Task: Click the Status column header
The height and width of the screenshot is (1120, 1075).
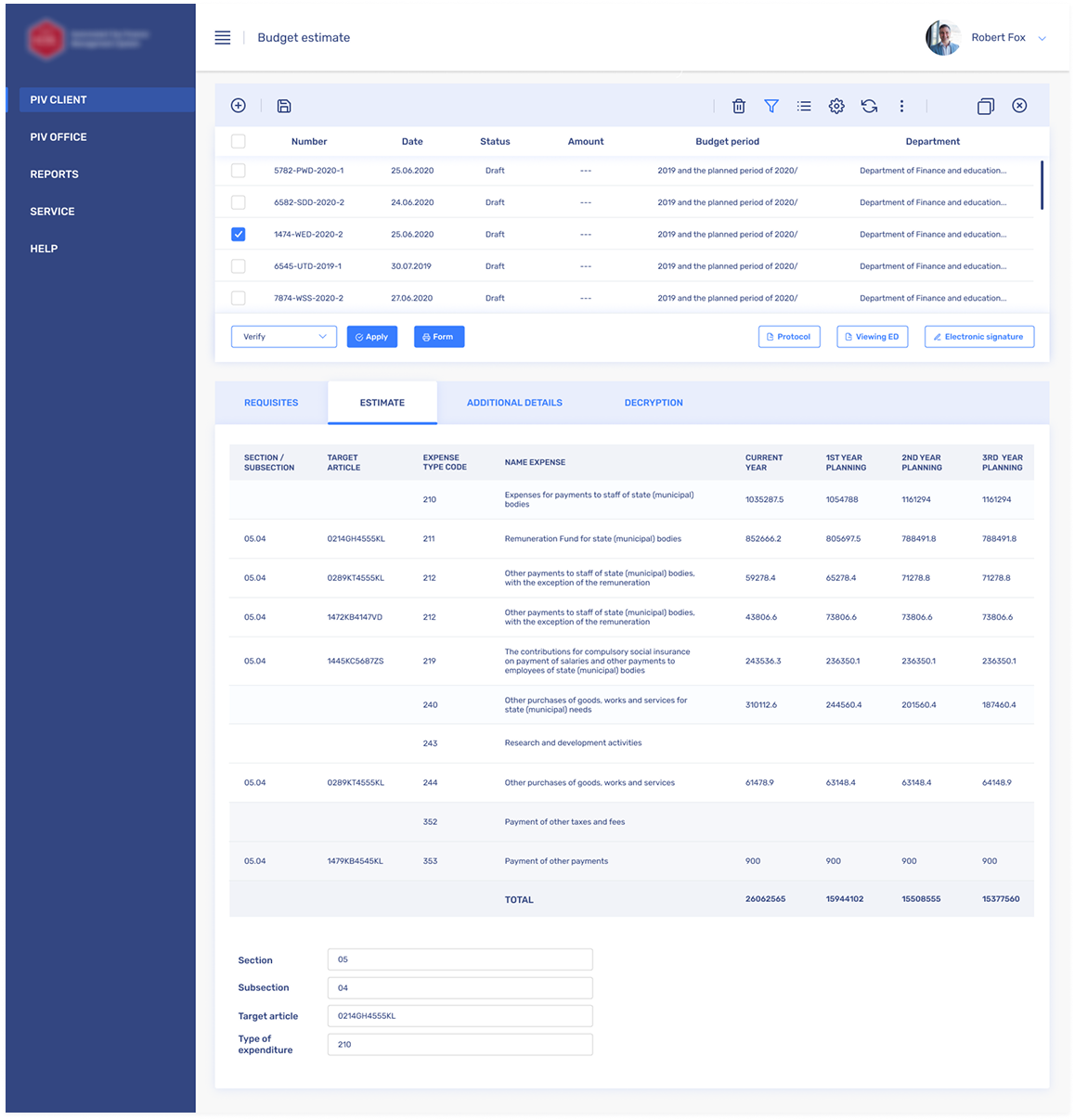Action: tap(495, 142)
